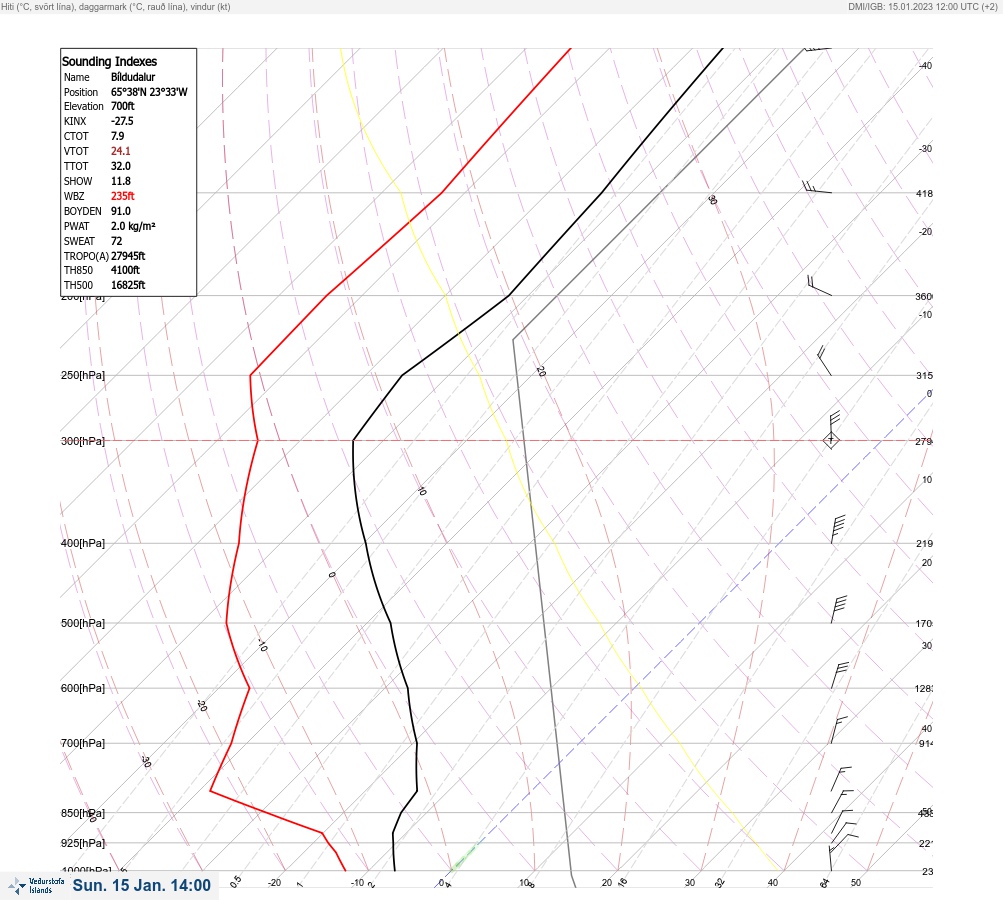The image size is (1003, 900).
Task: Click the red WBZ value '235ft'
Action: pyautogui.click(x=123, y=196)
